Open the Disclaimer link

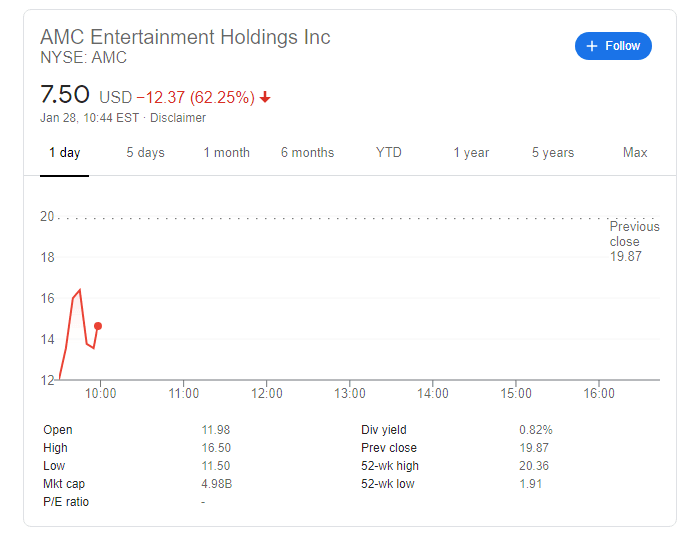pyautogui.click(x=178, y=118)
